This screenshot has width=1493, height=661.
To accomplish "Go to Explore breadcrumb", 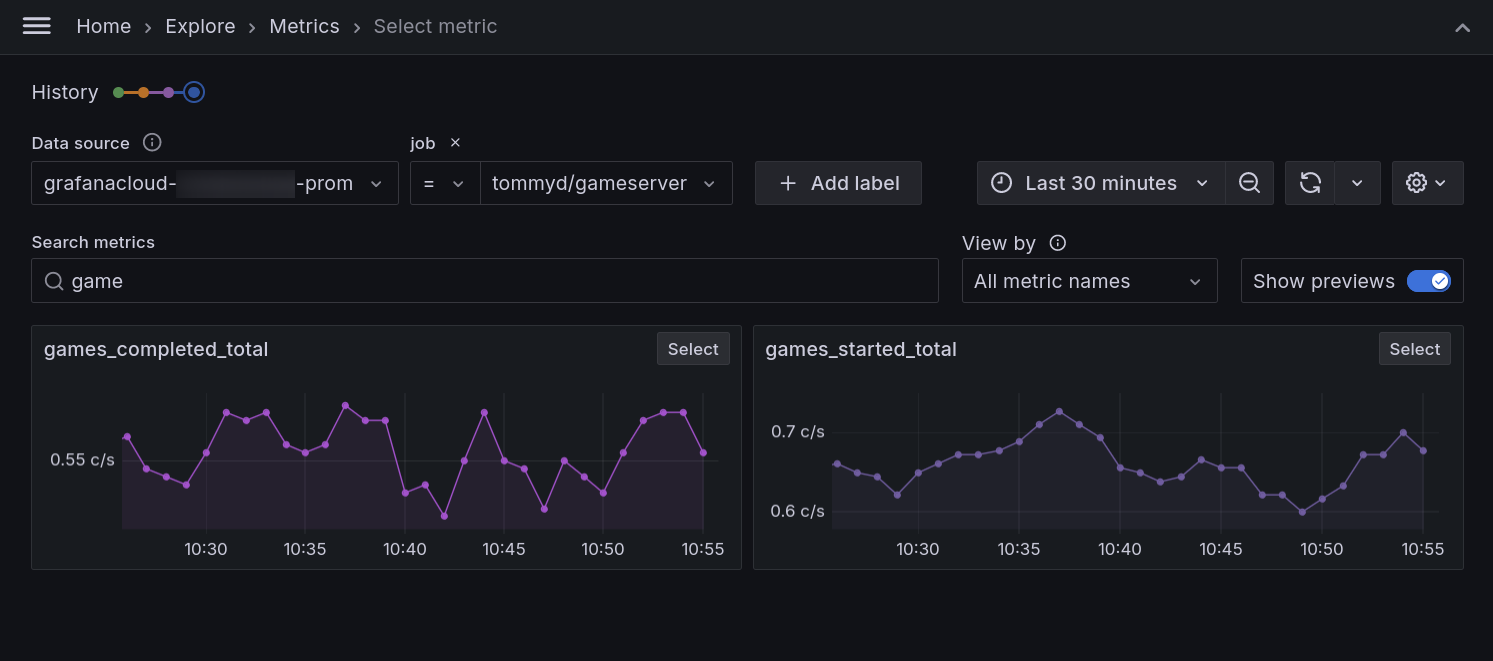I will point(200,27).
